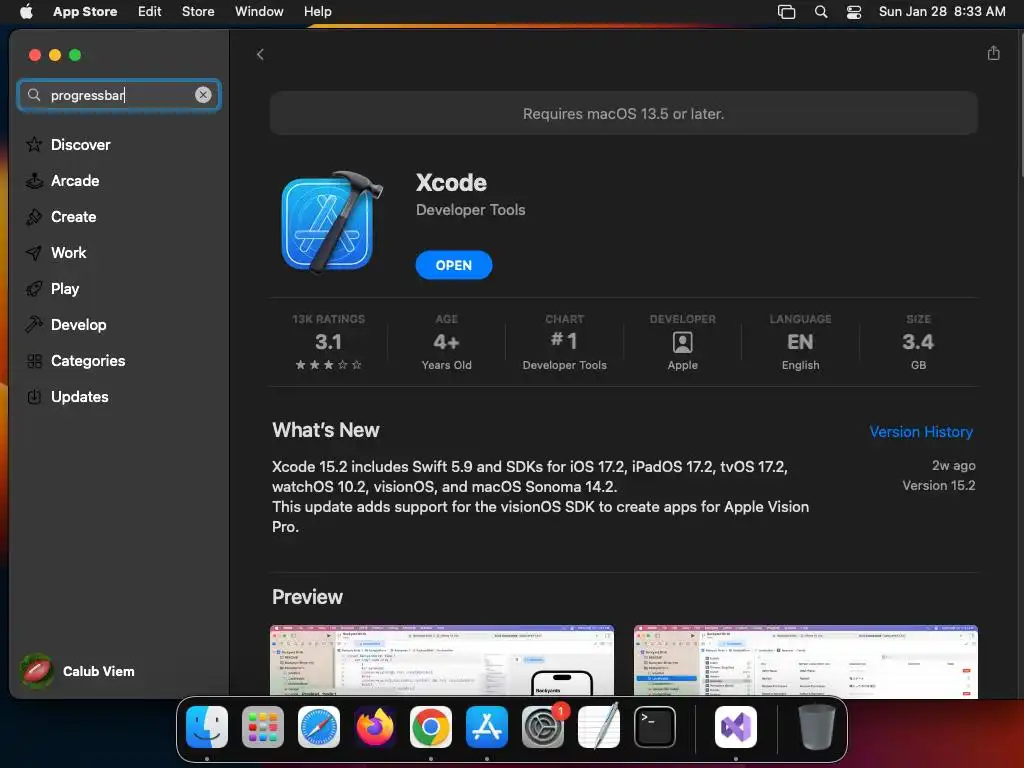Clear the search field text

coord(203,95)
